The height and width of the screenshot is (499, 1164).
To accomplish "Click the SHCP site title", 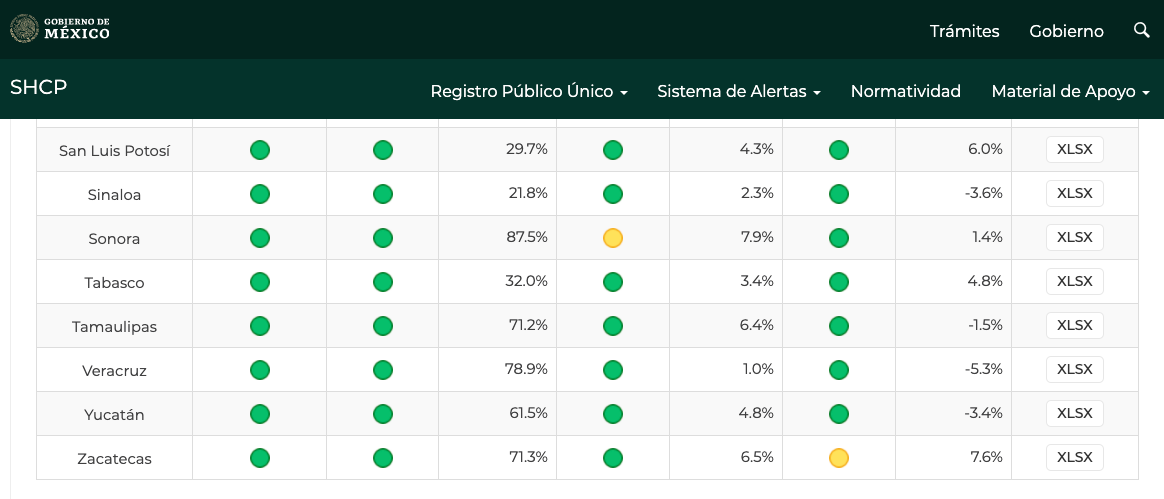I will [x=38, y=87].
